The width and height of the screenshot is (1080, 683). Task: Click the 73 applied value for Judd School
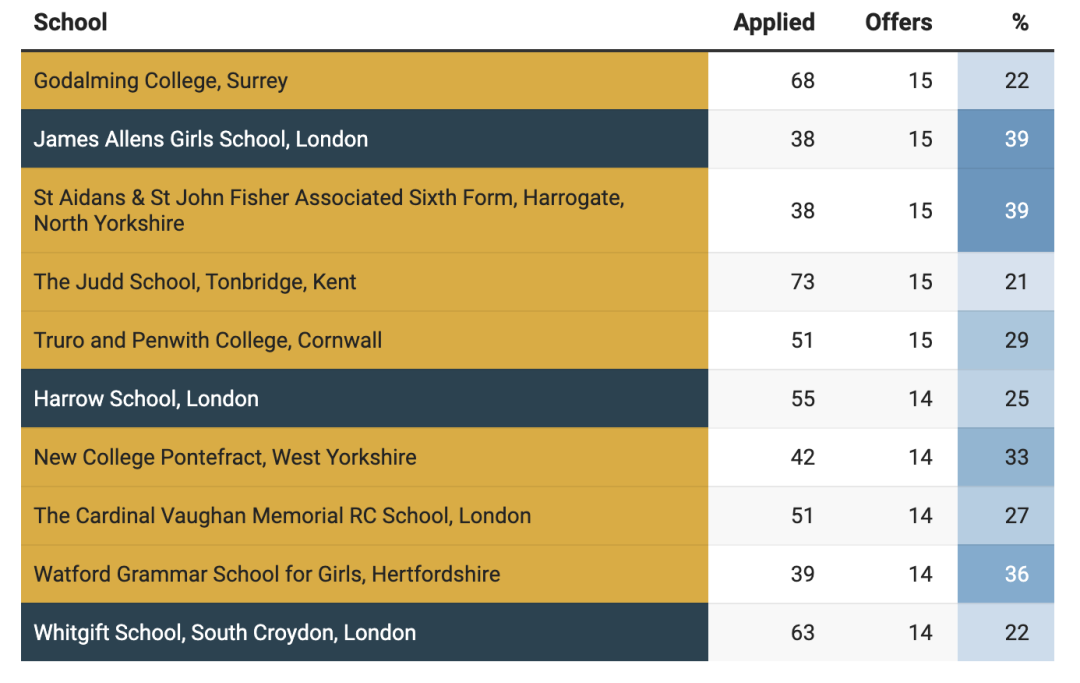coord(802,282)
